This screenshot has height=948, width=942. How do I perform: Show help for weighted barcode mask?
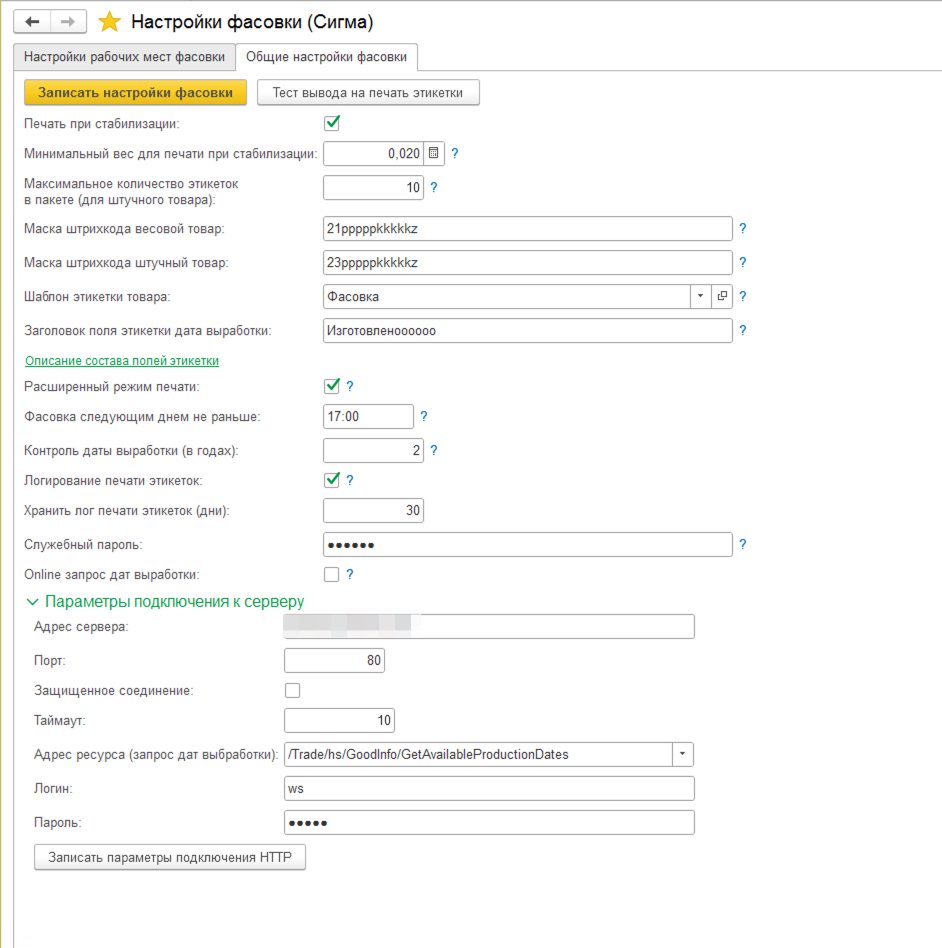pyautogui.click(x=743, y=229)
